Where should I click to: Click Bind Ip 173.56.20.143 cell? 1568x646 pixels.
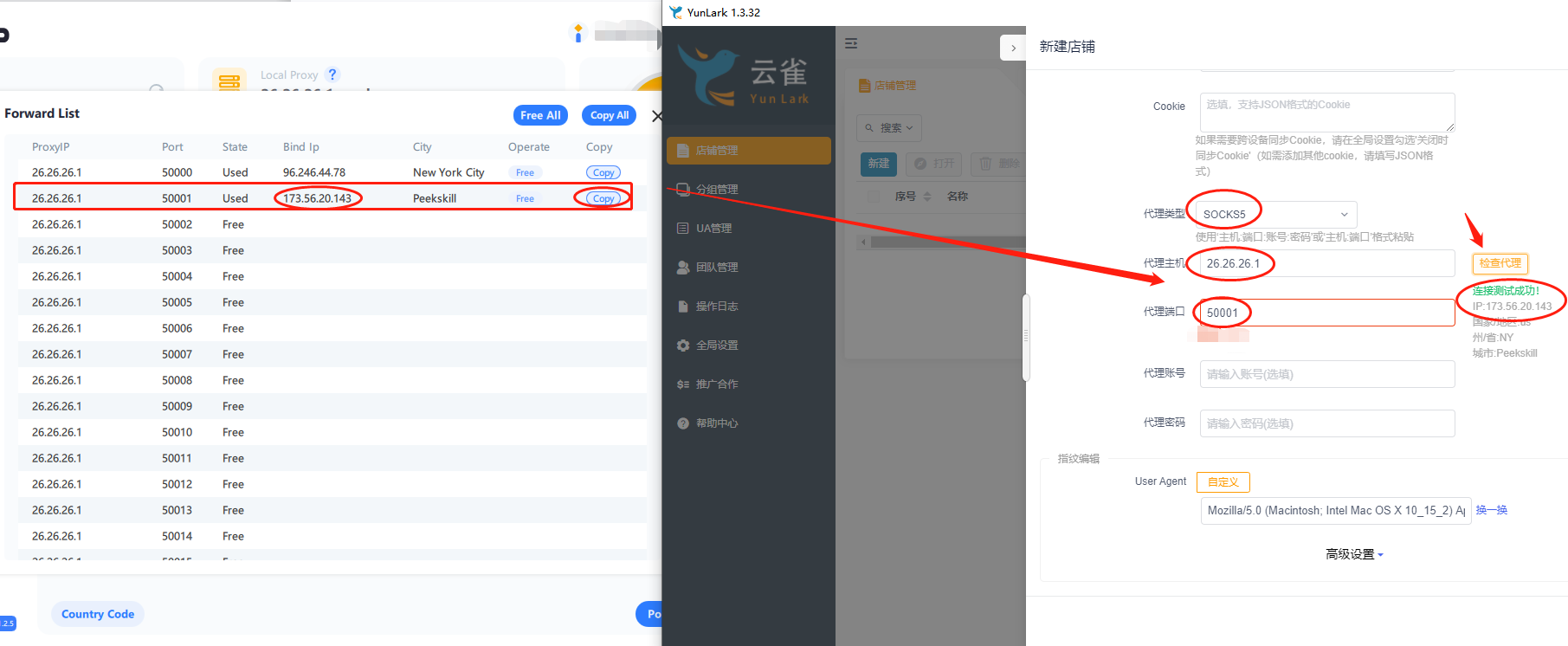pos(318,198)
